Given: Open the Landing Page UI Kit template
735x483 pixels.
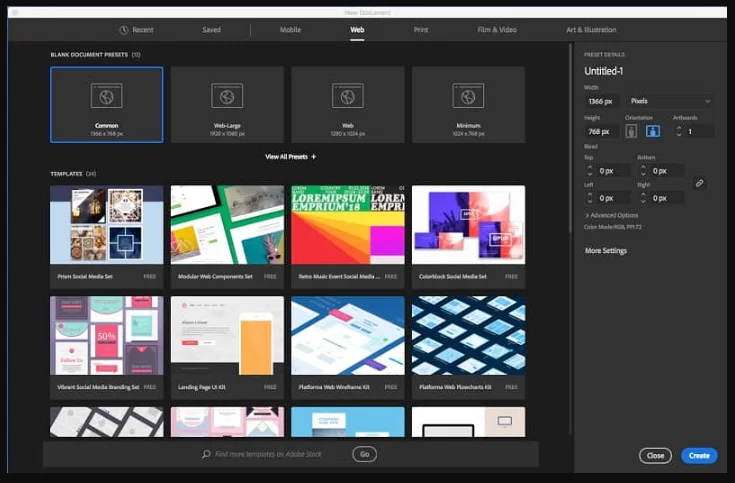Looking at the screenshot, I should (227, 347).
